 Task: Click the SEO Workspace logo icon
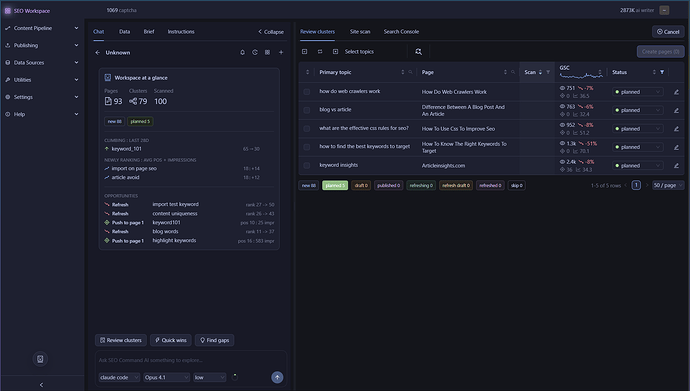pyautogui.click(x=7, y=11)
